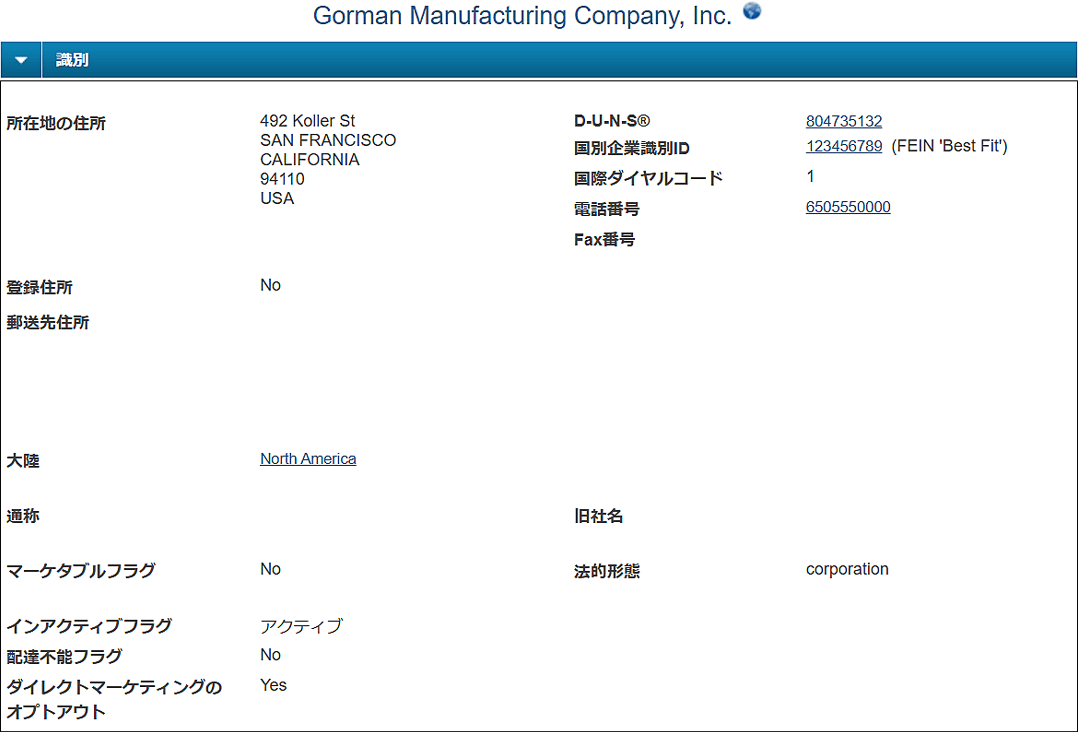Click the 国際ダイヤルコード label

648,179
